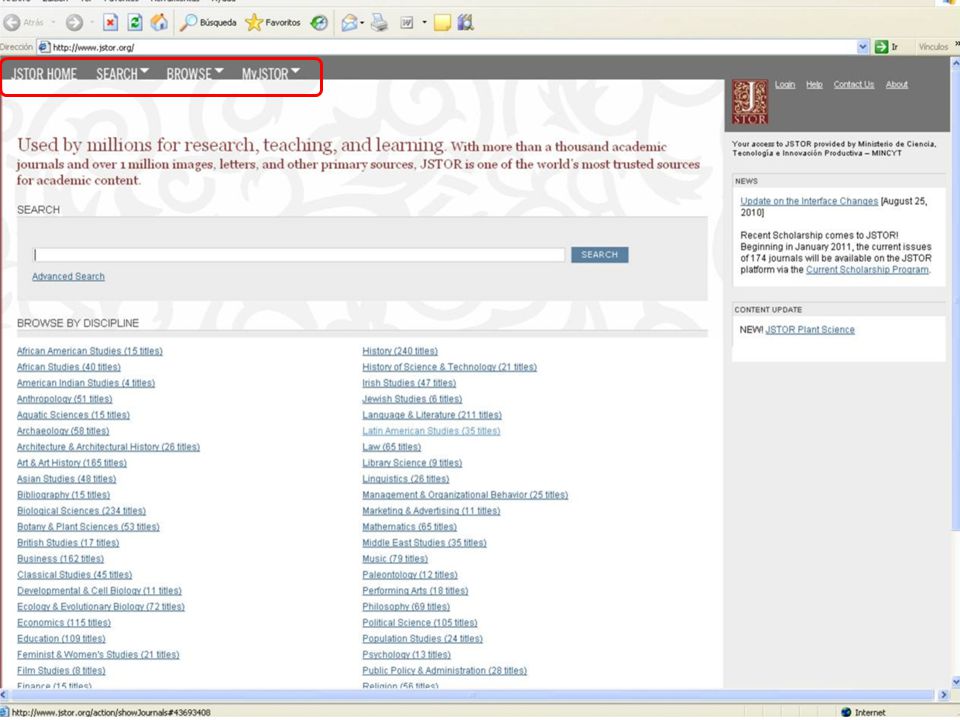Browse Art & Art History (165 titles)
Screen dimensions: 960x720
[x=72, y=462]
